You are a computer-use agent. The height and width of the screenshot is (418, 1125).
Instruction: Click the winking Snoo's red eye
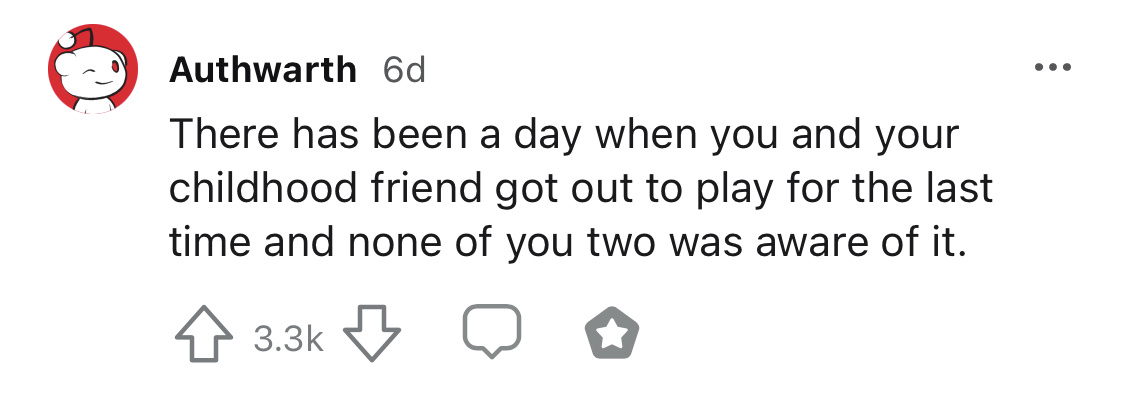tap(114, 69)
